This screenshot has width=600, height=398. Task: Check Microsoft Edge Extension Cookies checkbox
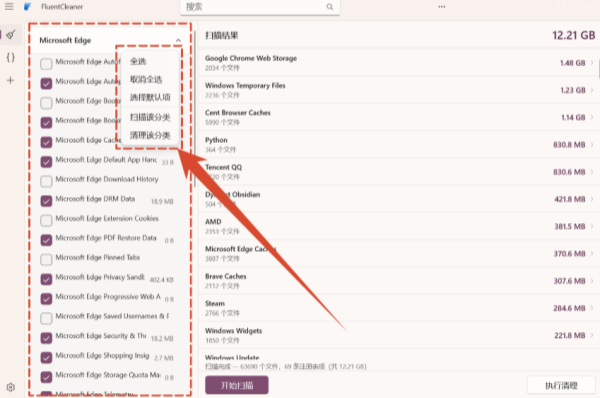46,220
